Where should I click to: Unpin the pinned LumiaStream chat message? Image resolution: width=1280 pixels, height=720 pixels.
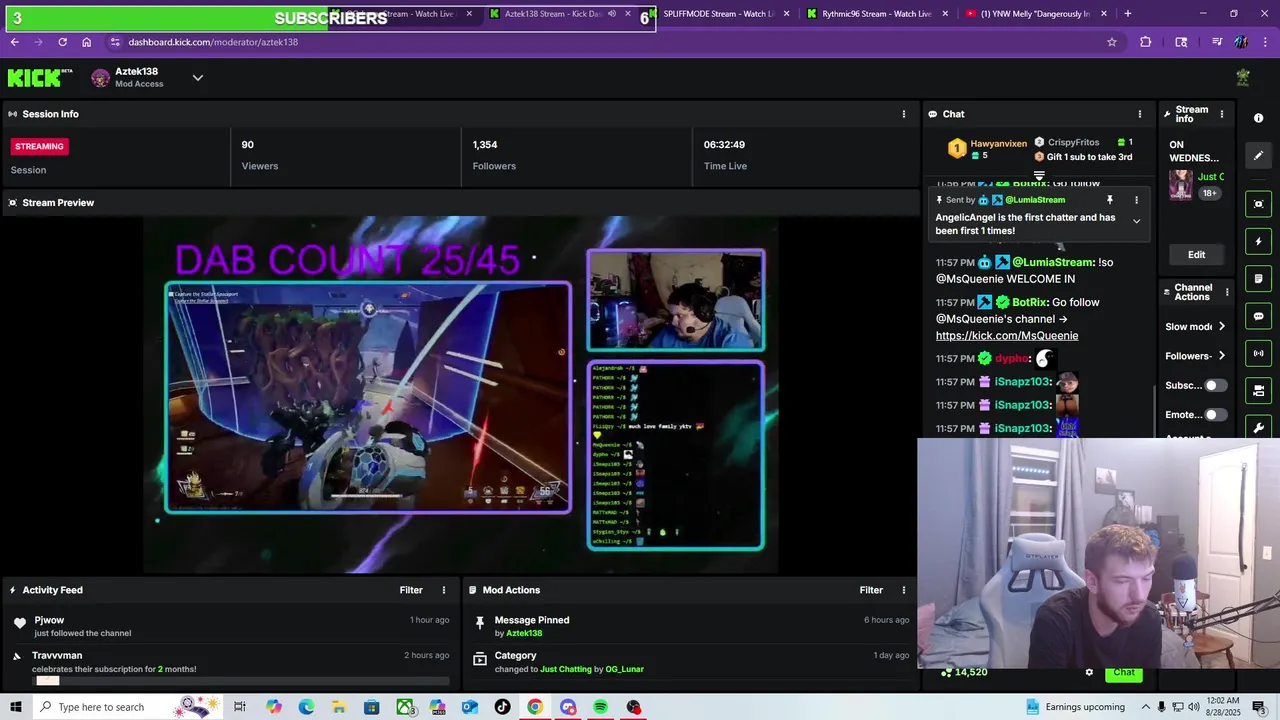(x=1109, y=200)
